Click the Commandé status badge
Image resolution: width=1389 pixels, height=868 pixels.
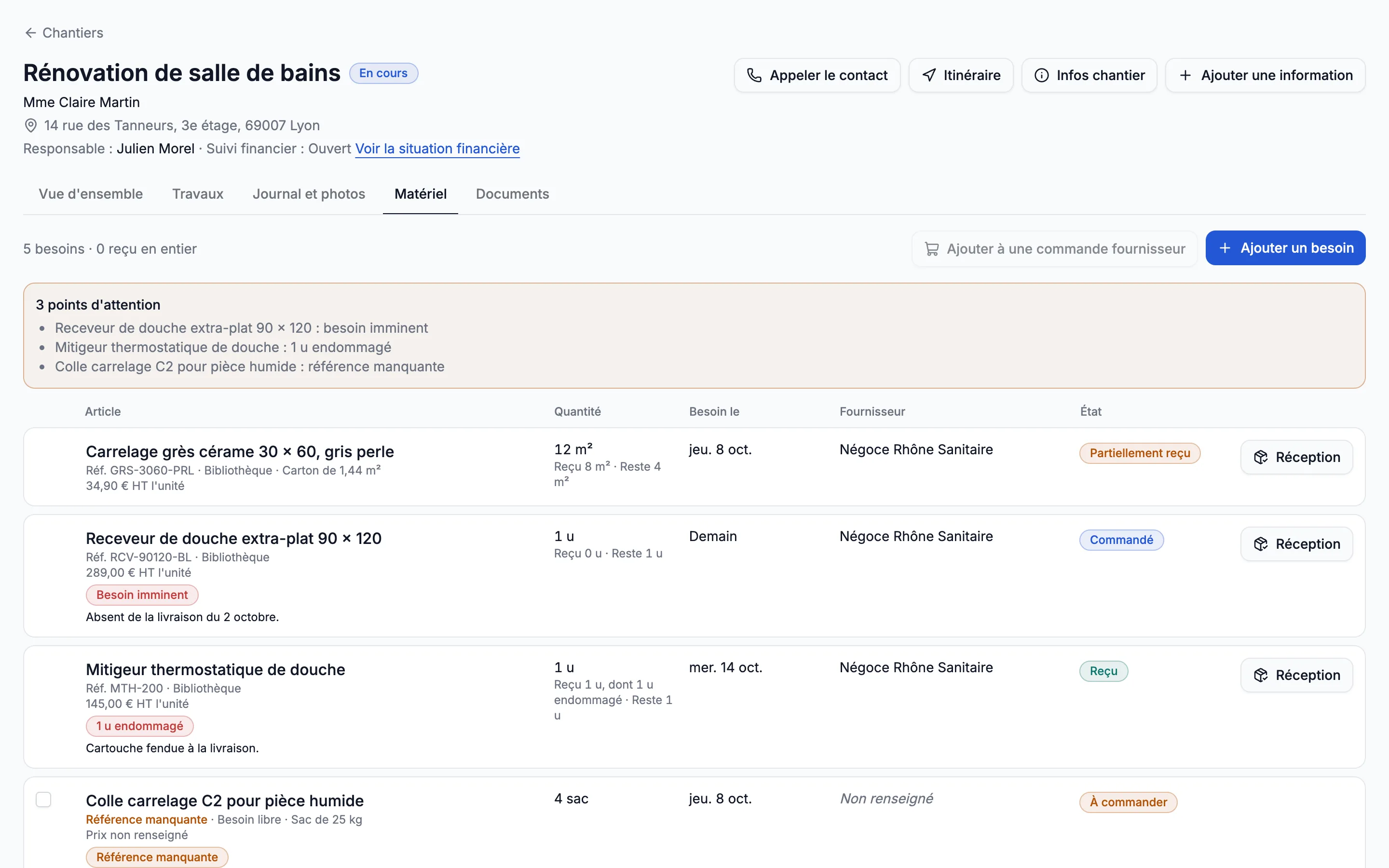tap(1121, 540)
